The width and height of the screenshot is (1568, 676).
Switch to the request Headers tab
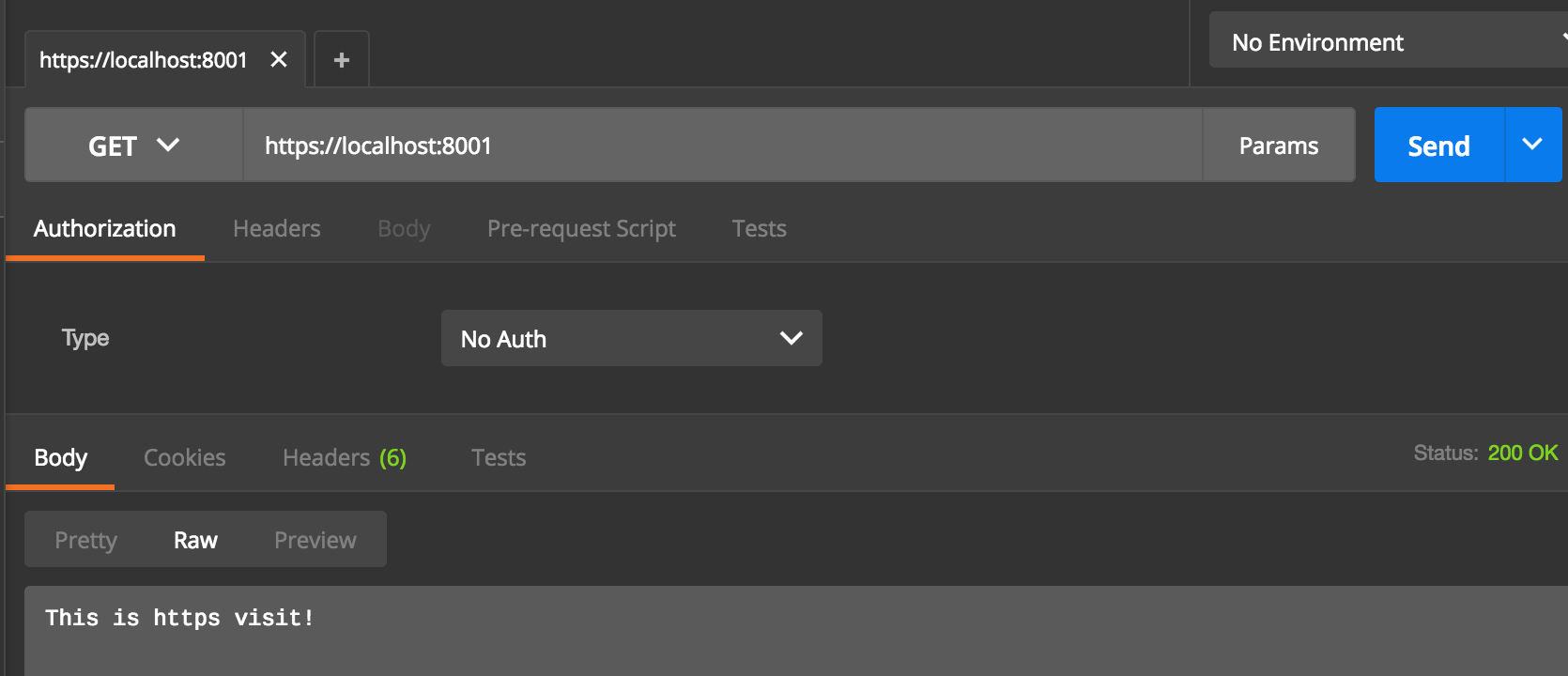pos(277,229)
